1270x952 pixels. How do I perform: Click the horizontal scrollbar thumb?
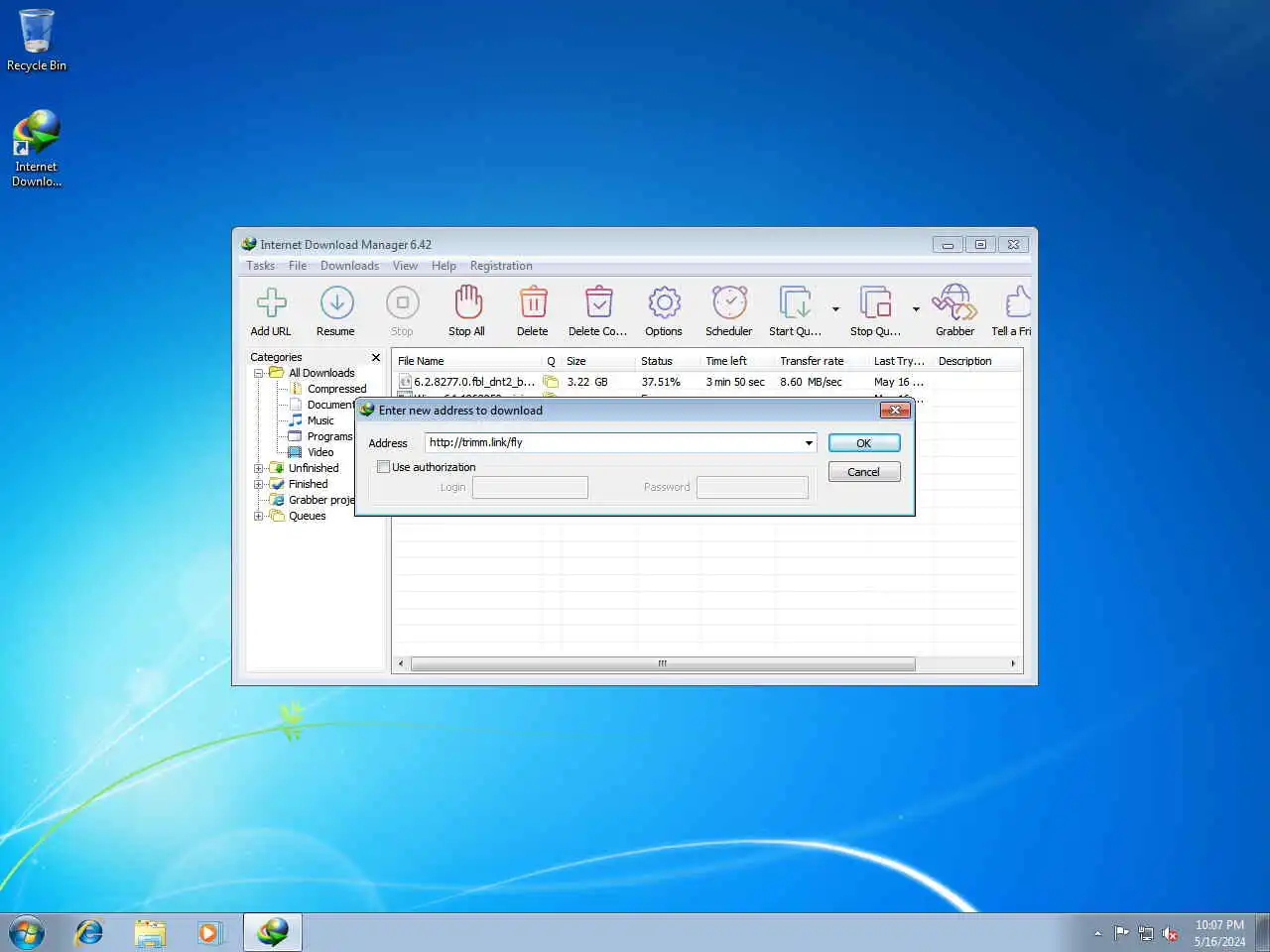[663, 663]
